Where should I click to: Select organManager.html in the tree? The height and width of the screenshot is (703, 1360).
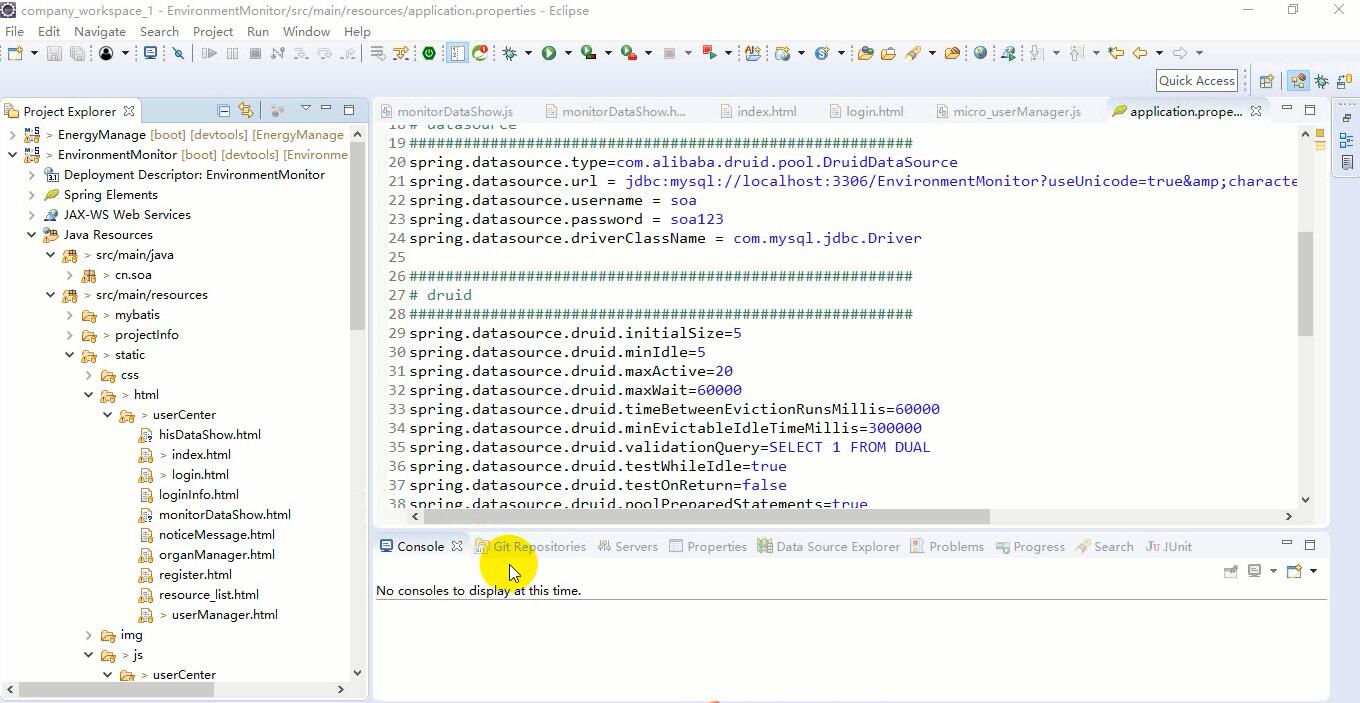tap(216, 555)
